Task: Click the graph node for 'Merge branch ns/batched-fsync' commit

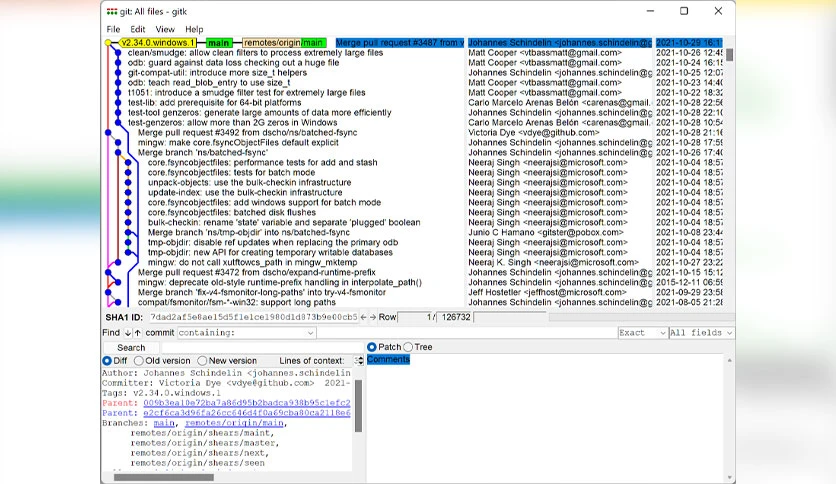Action: 118,152
